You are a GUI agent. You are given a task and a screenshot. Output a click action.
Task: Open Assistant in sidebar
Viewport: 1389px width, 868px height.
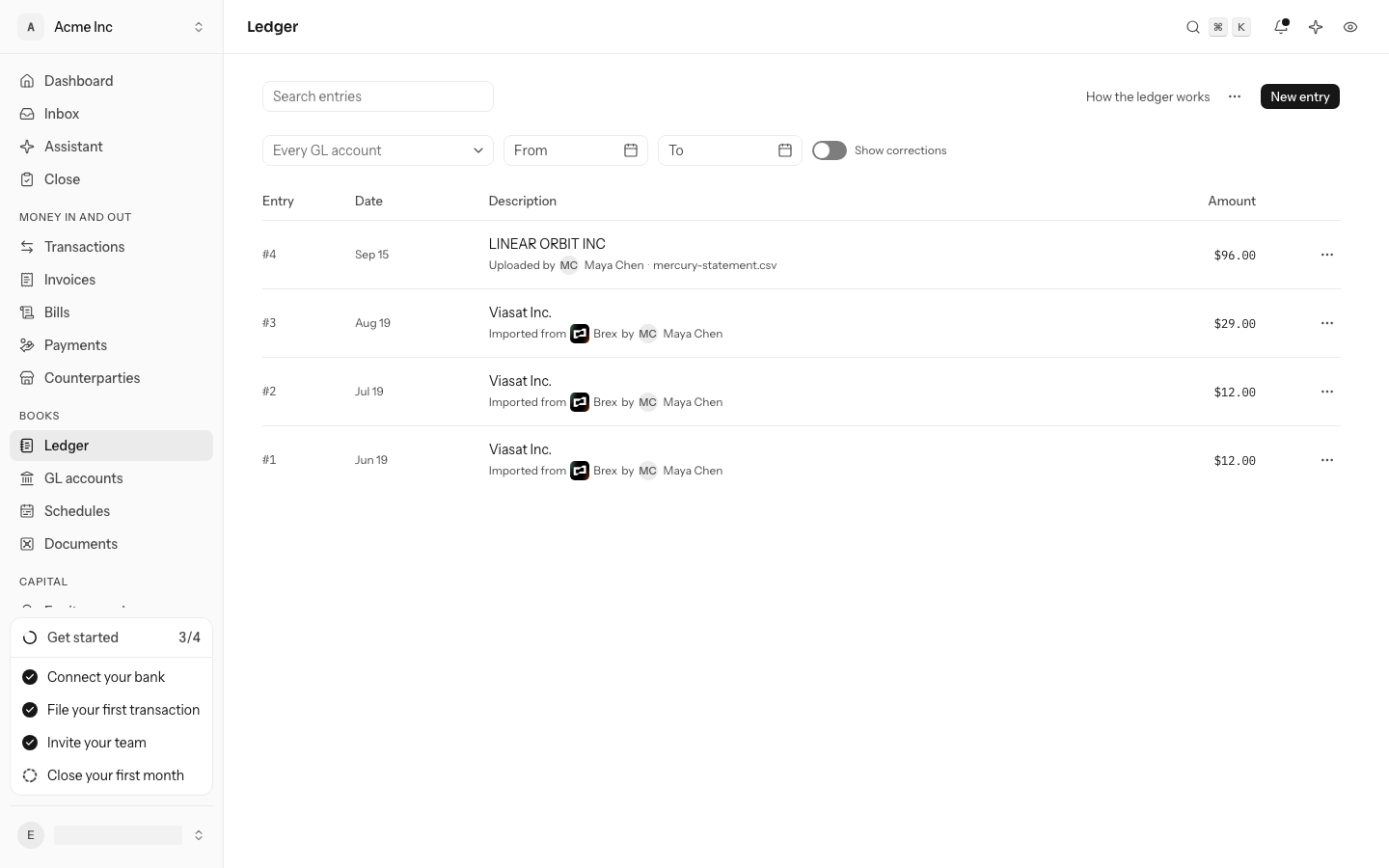point(111,147)
